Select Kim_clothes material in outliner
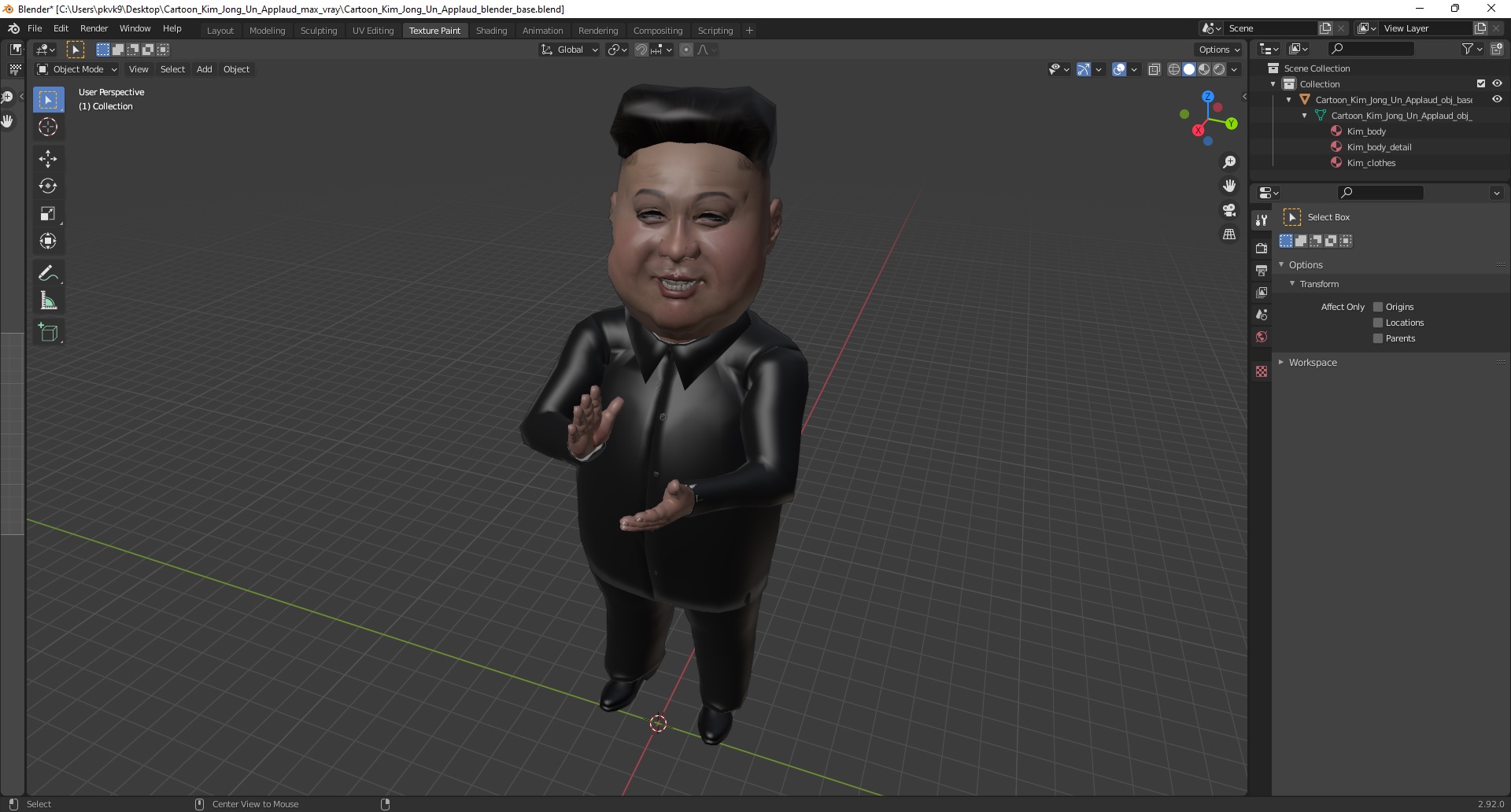The width and height of the screenshot is (1511, 812). [x=1371, y=163]
